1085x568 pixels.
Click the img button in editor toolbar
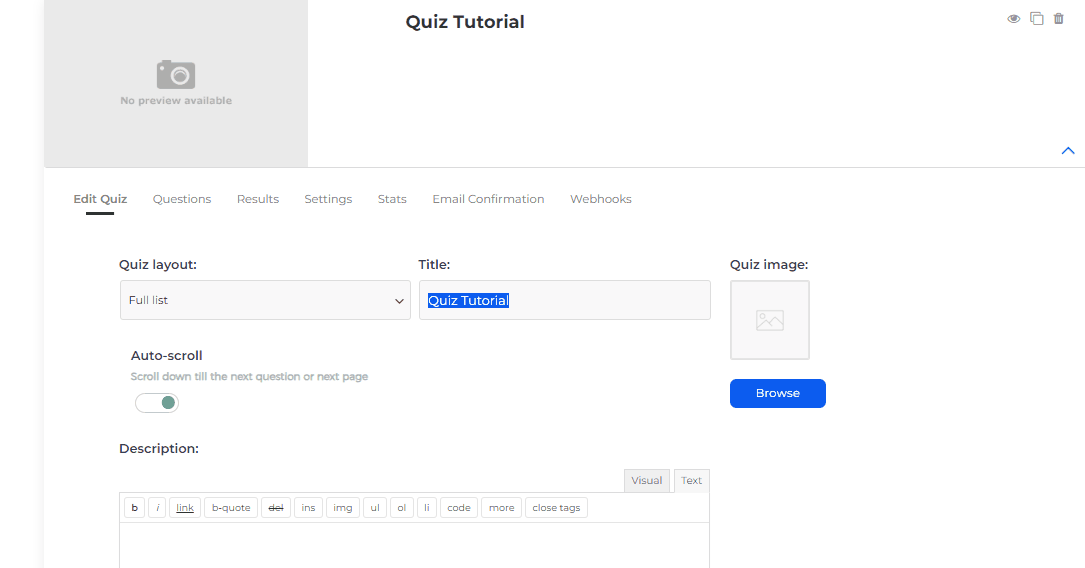click(x=342, y=508)
